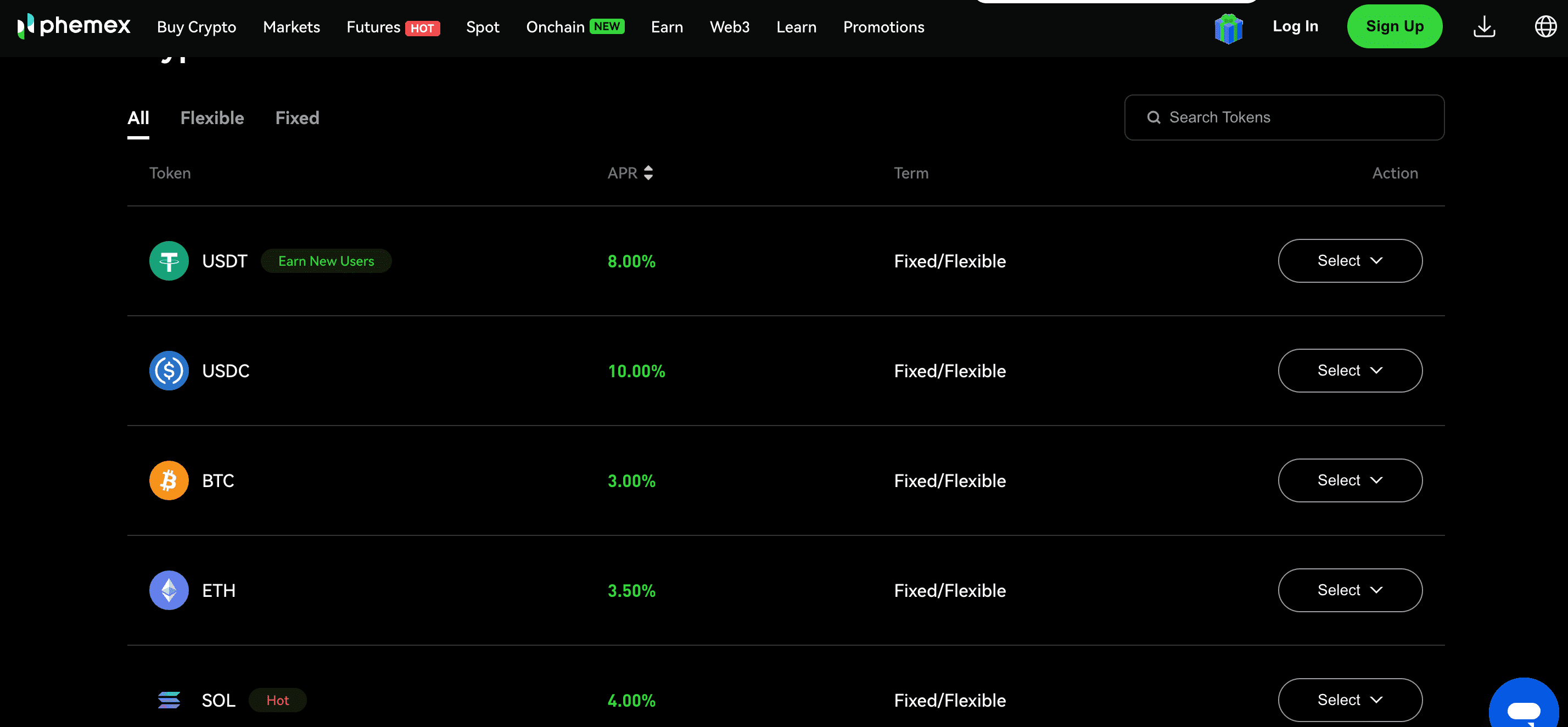Open the Markets menu
The image size is (1568, 727).
[292, 27]
